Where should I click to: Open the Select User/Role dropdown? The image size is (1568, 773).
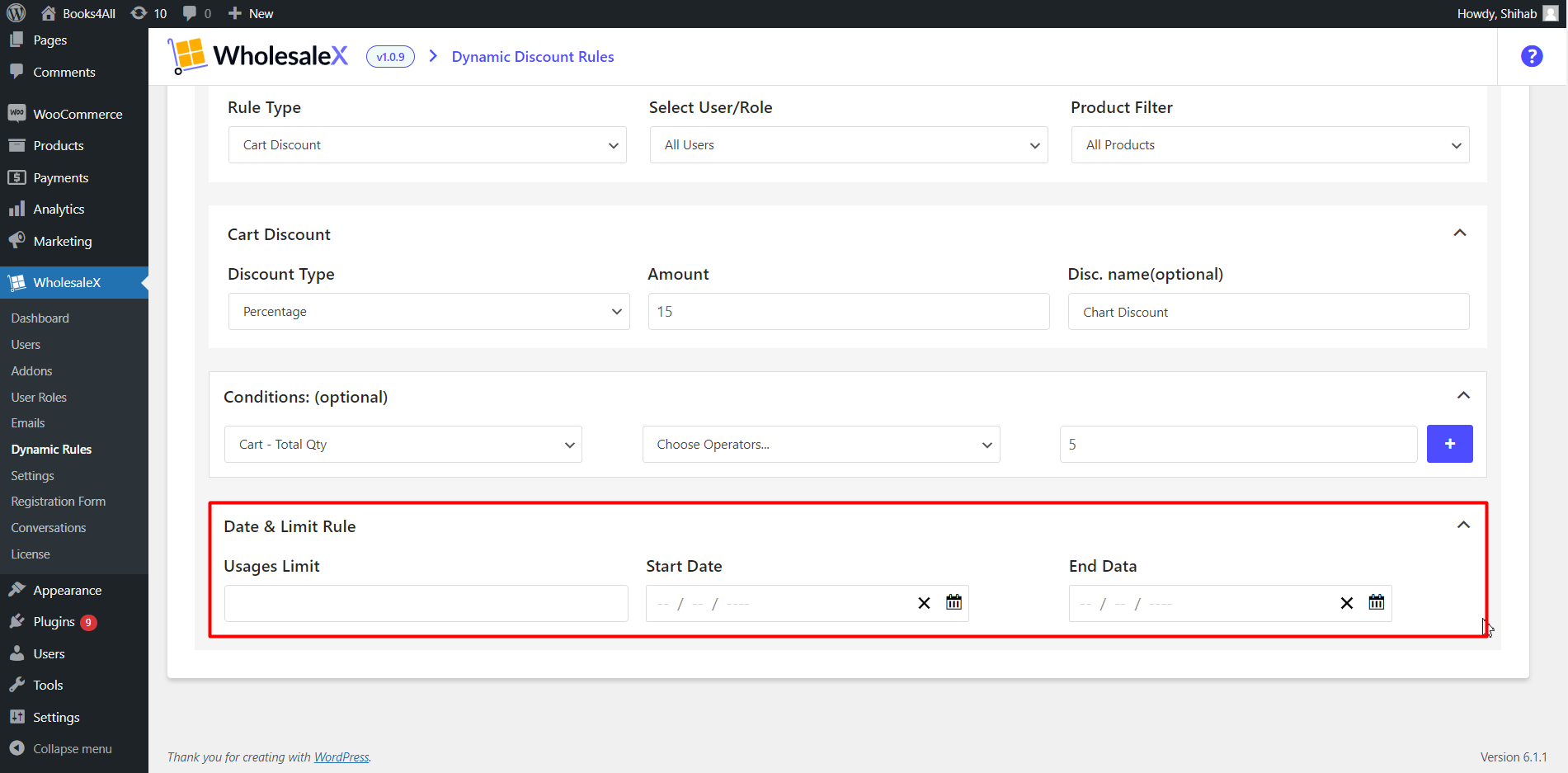pyautogui.click(x=849, y=144)
